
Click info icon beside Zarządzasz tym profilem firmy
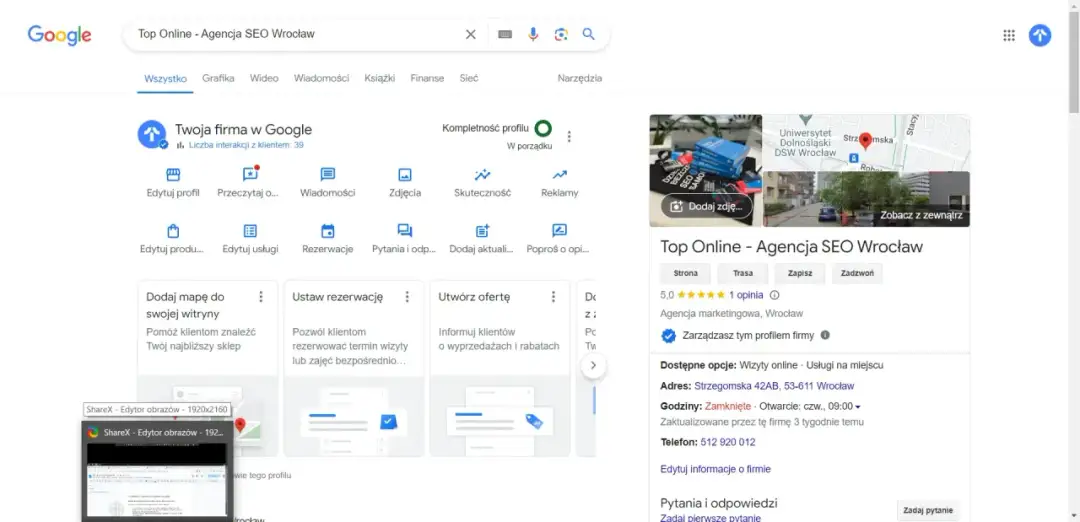tap(825, 335)
